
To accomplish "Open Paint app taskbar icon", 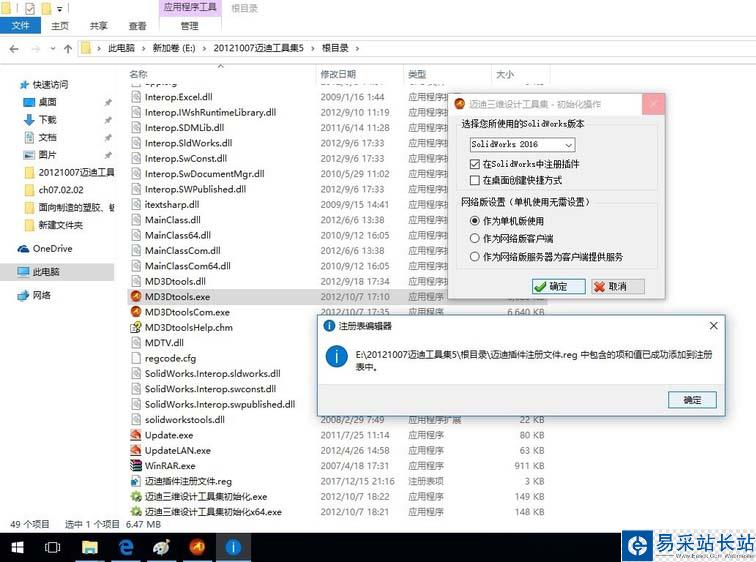I will click(162, 548).
